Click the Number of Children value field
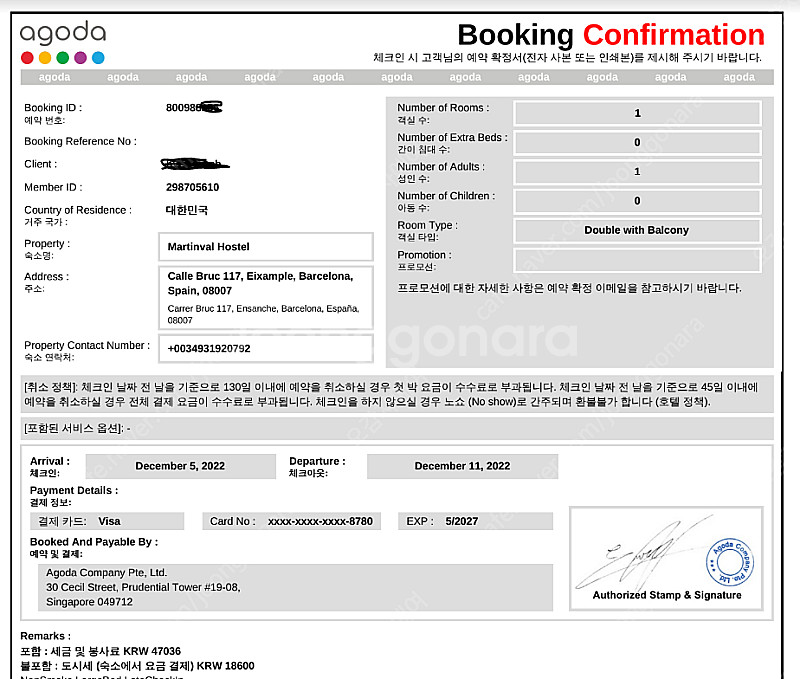The height and width of the screenshot is (679, 800). pyautogui.click(x=638, y=201)
